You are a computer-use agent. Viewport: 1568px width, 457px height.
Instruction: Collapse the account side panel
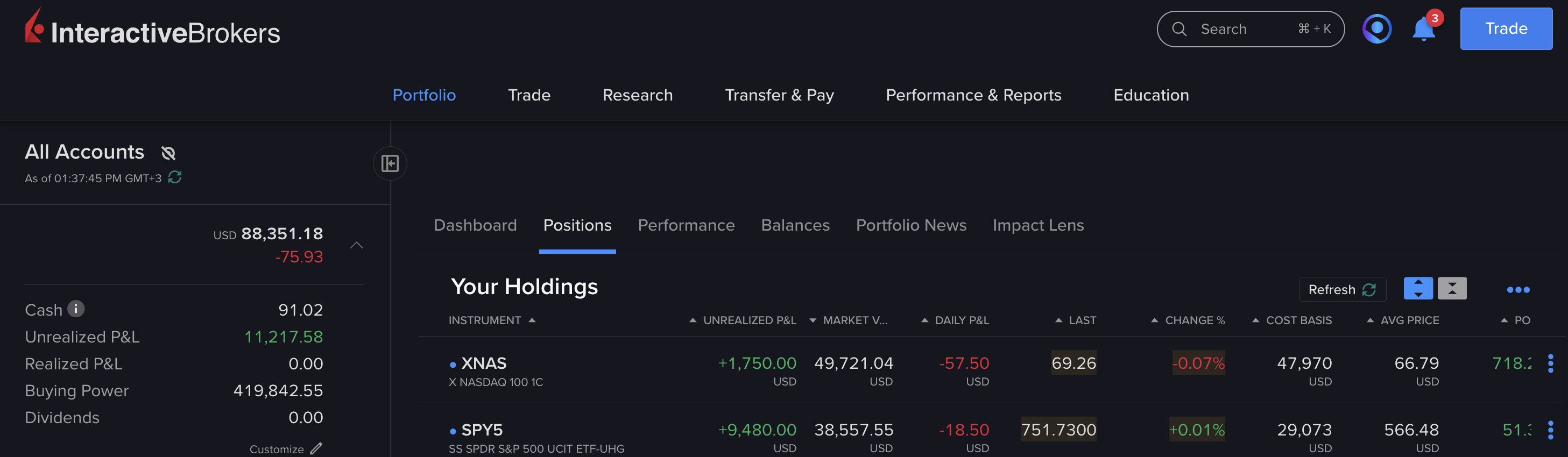tap(390, 163)
